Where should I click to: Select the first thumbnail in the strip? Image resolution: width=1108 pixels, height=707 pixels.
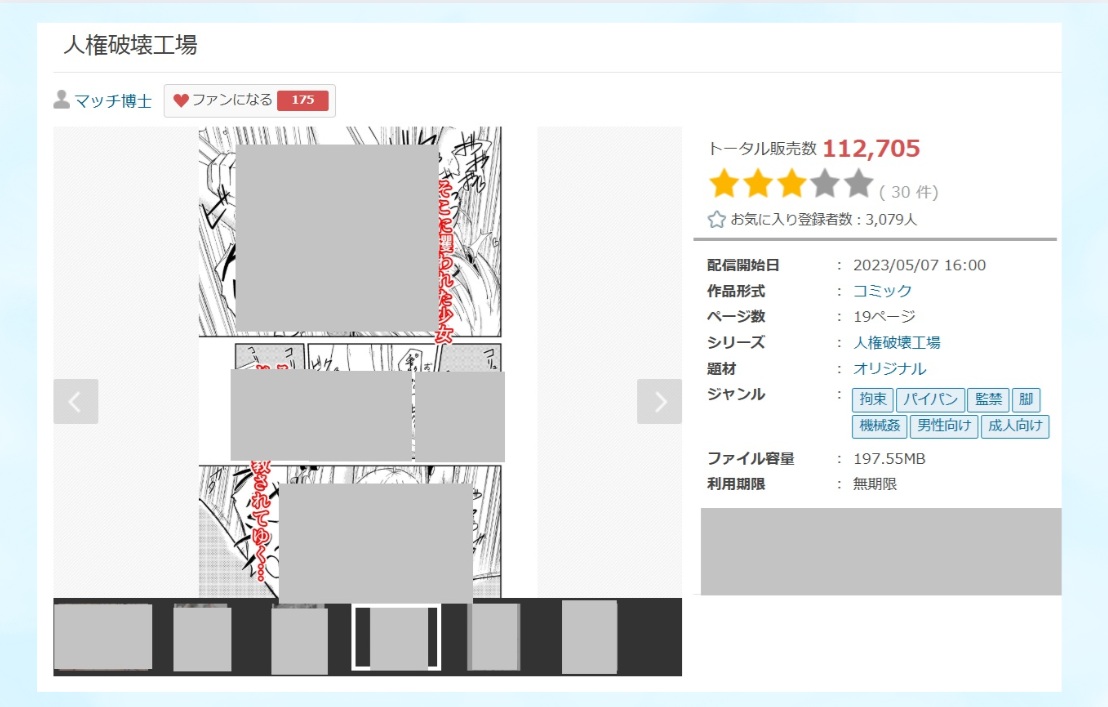click(103, 637)
